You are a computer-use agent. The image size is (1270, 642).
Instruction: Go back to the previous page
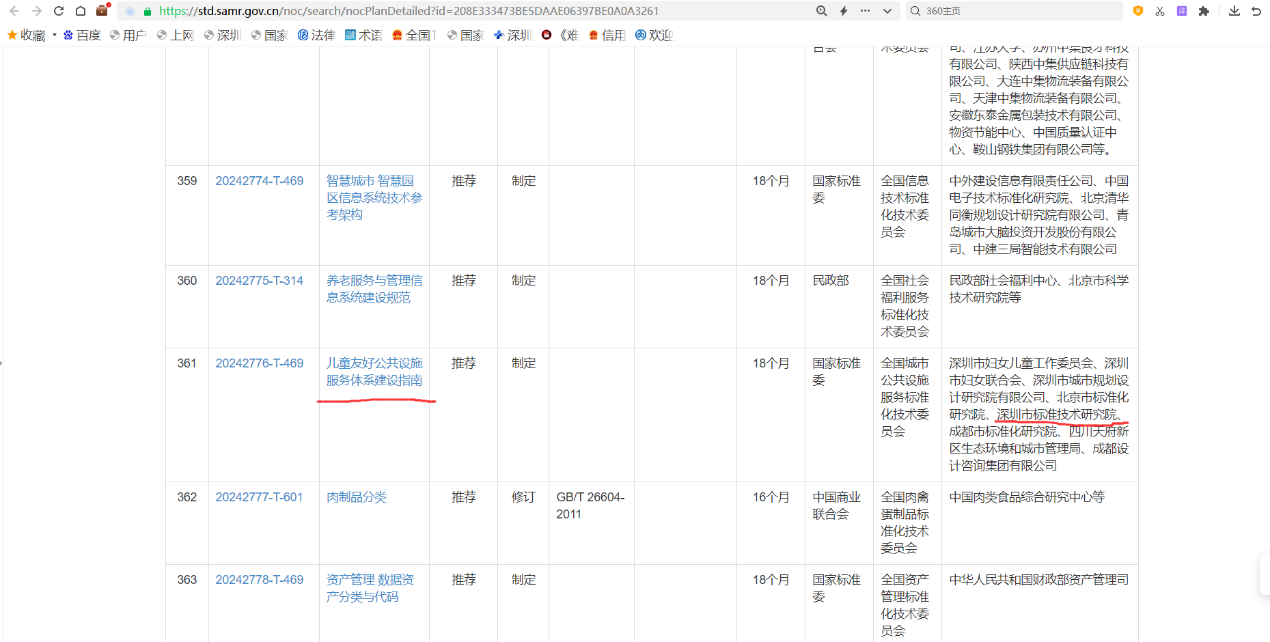(x=14, y=11)
